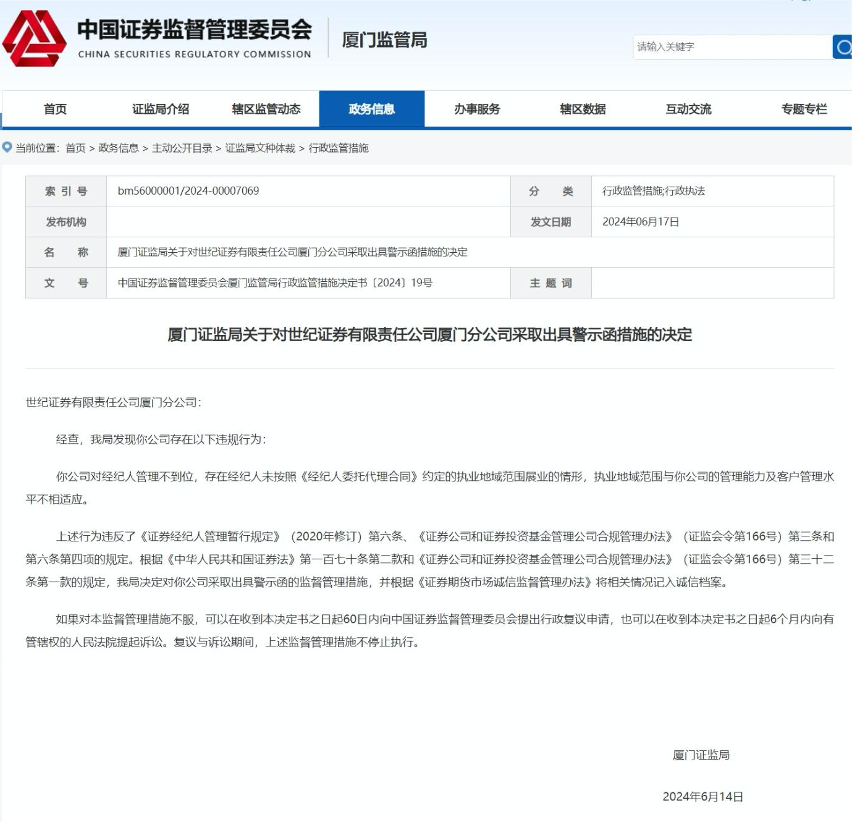Screen dimensions: 852x822
Task: Click the CHINA SECURITIES REGULATORY COMMISSION subtitle
Action: click(195, 54)
